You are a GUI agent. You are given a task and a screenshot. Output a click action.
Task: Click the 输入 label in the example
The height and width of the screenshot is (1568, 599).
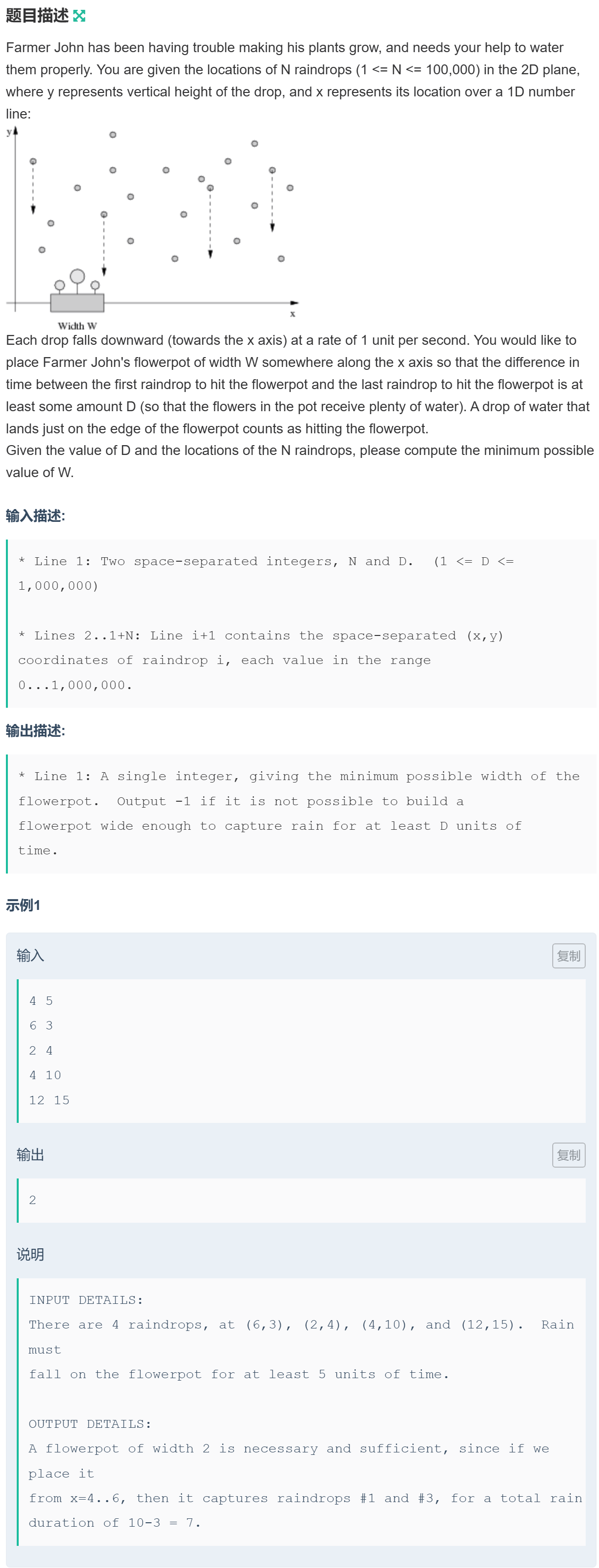point(31,955)
